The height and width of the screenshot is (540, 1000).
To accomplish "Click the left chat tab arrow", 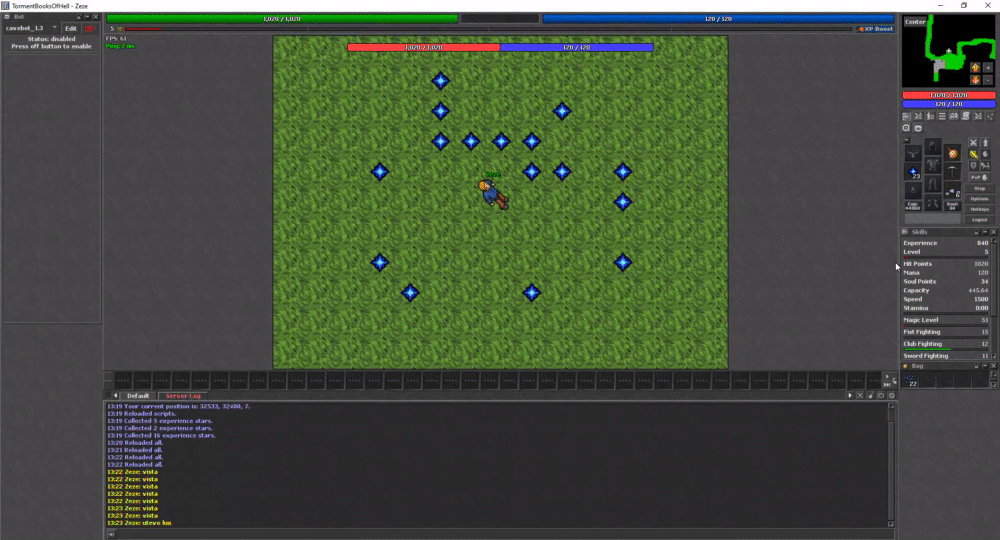I will pos(115,396).
